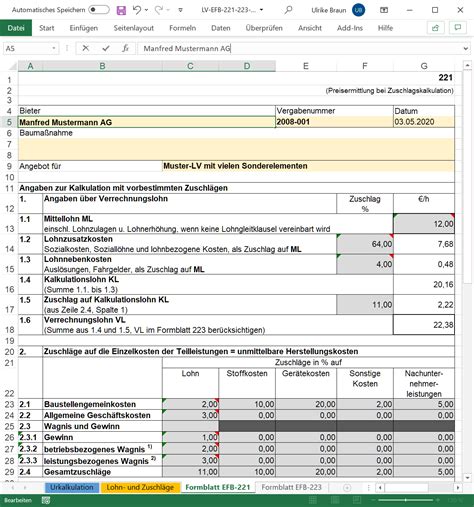Click the Save disk icon
Image resolution: width=474 pixels, height=507 pixels.
point(121,10)
